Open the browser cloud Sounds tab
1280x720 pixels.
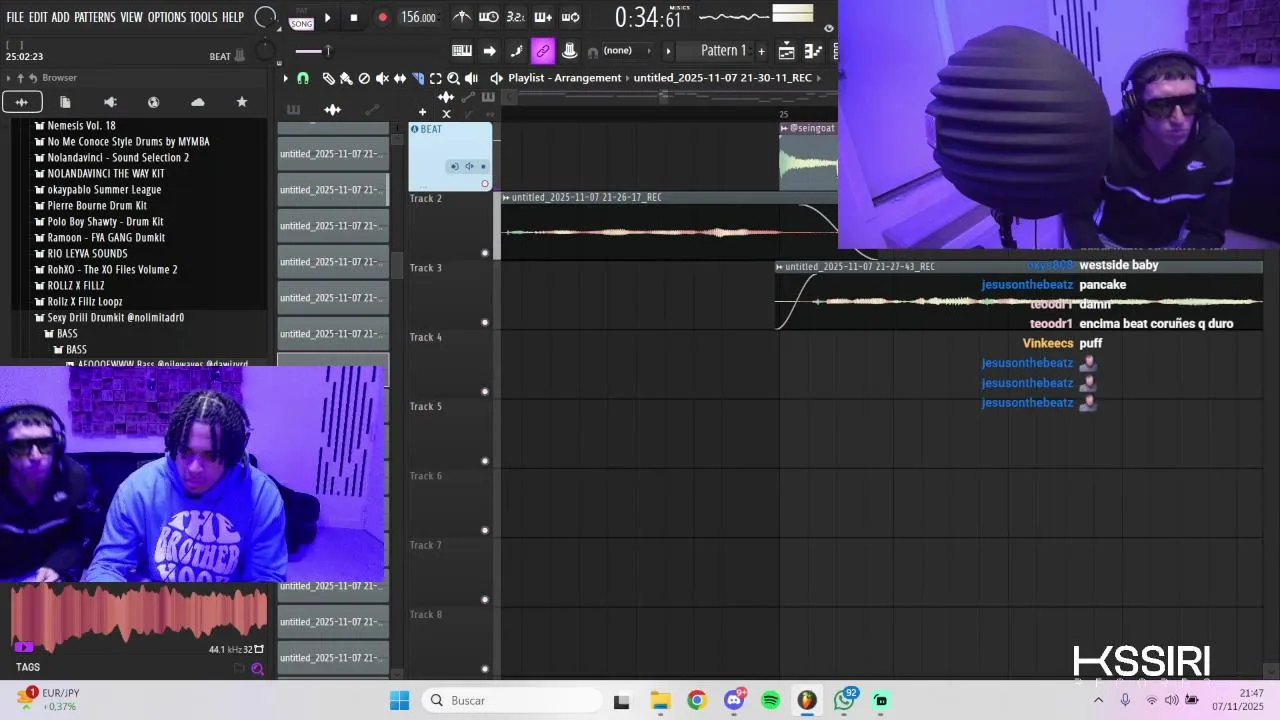pos(197,102)
